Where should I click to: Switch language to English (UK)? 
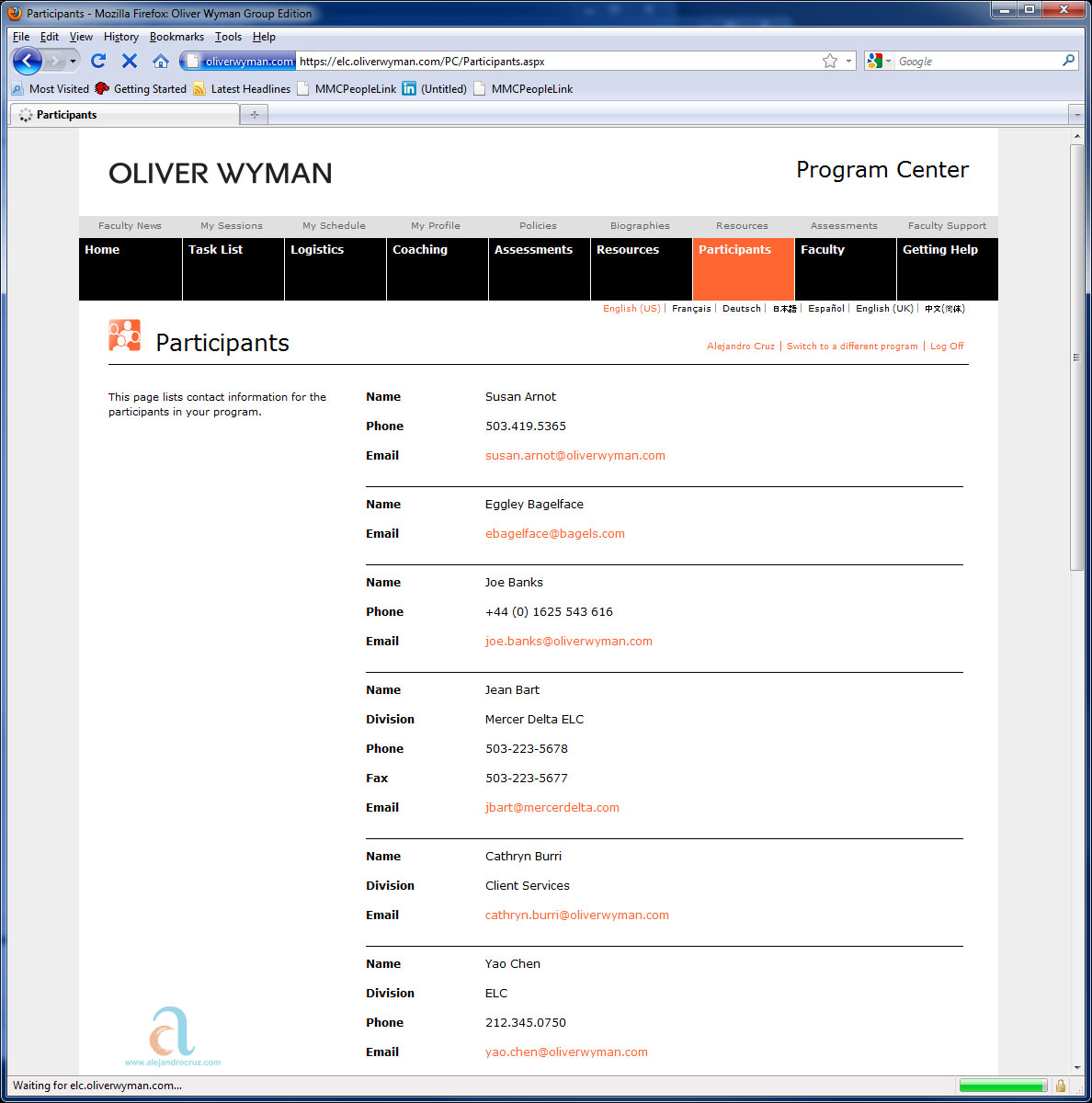[884, 309]
